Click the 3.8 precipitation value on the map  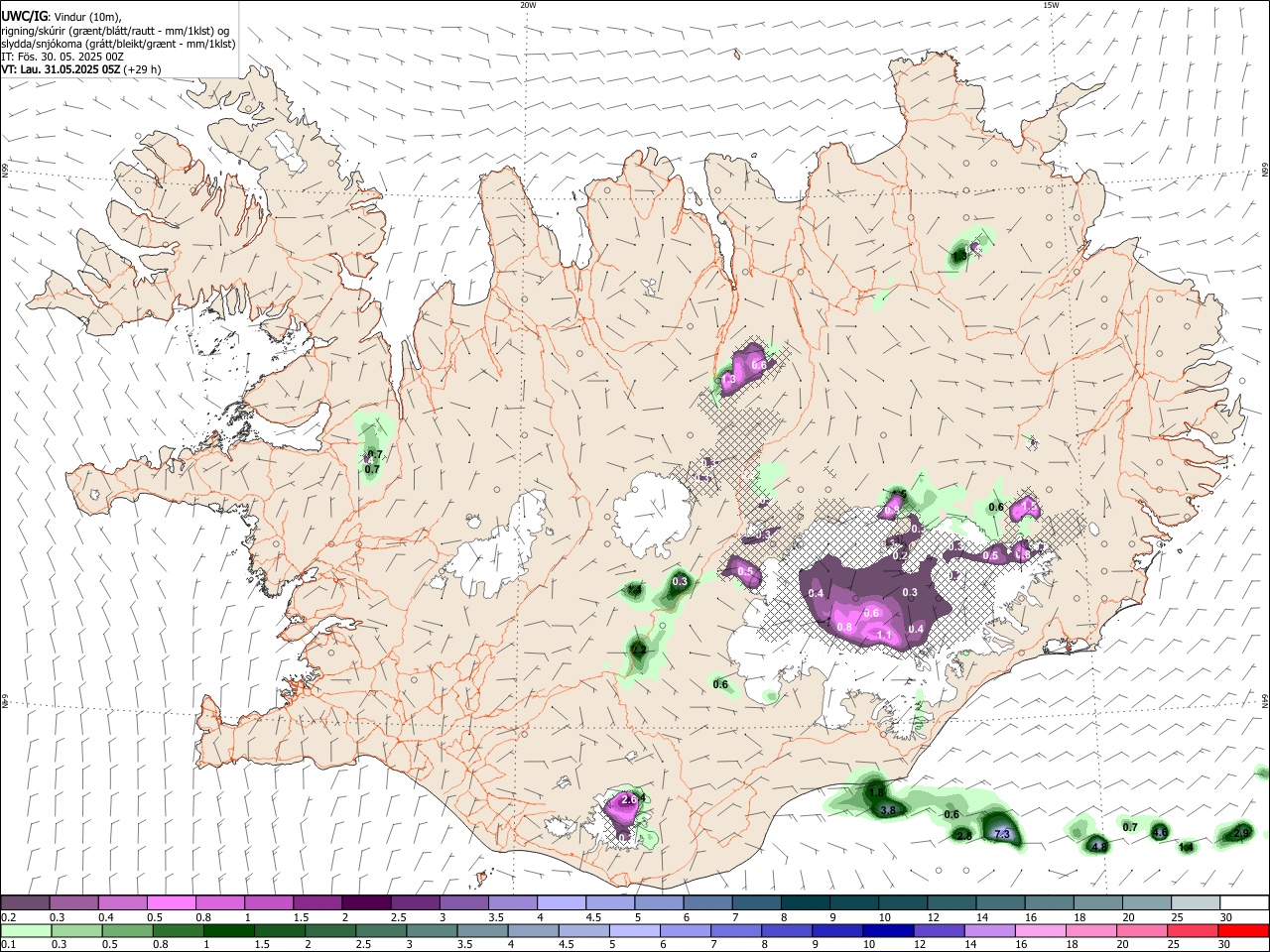click(888, 810)
